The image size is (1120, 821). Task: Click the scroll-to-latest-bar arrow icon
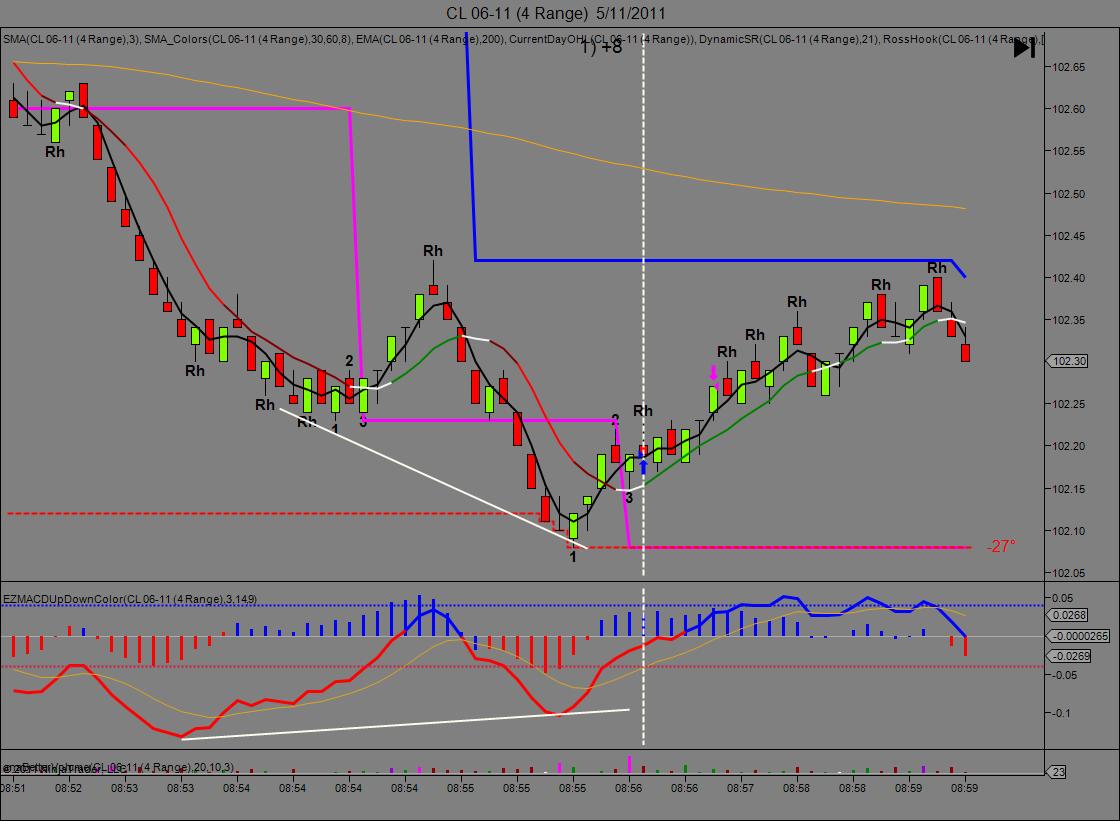point(1024,49)
